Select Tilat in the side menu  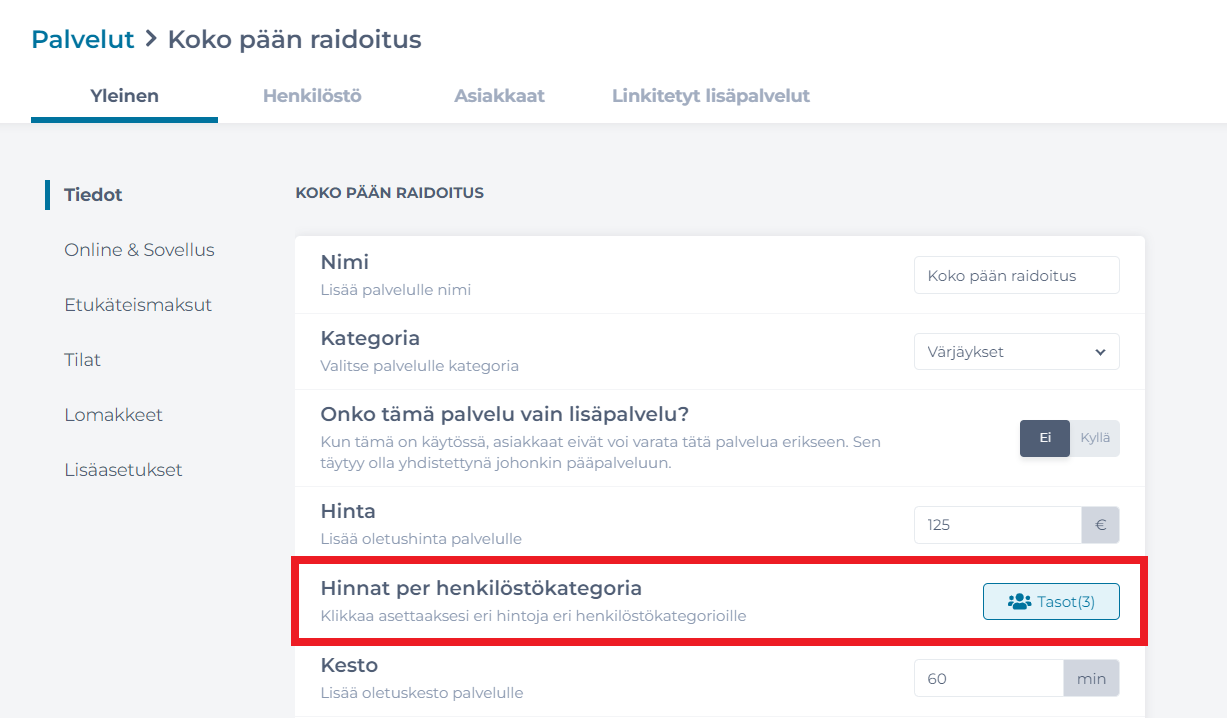click(83, 360)
